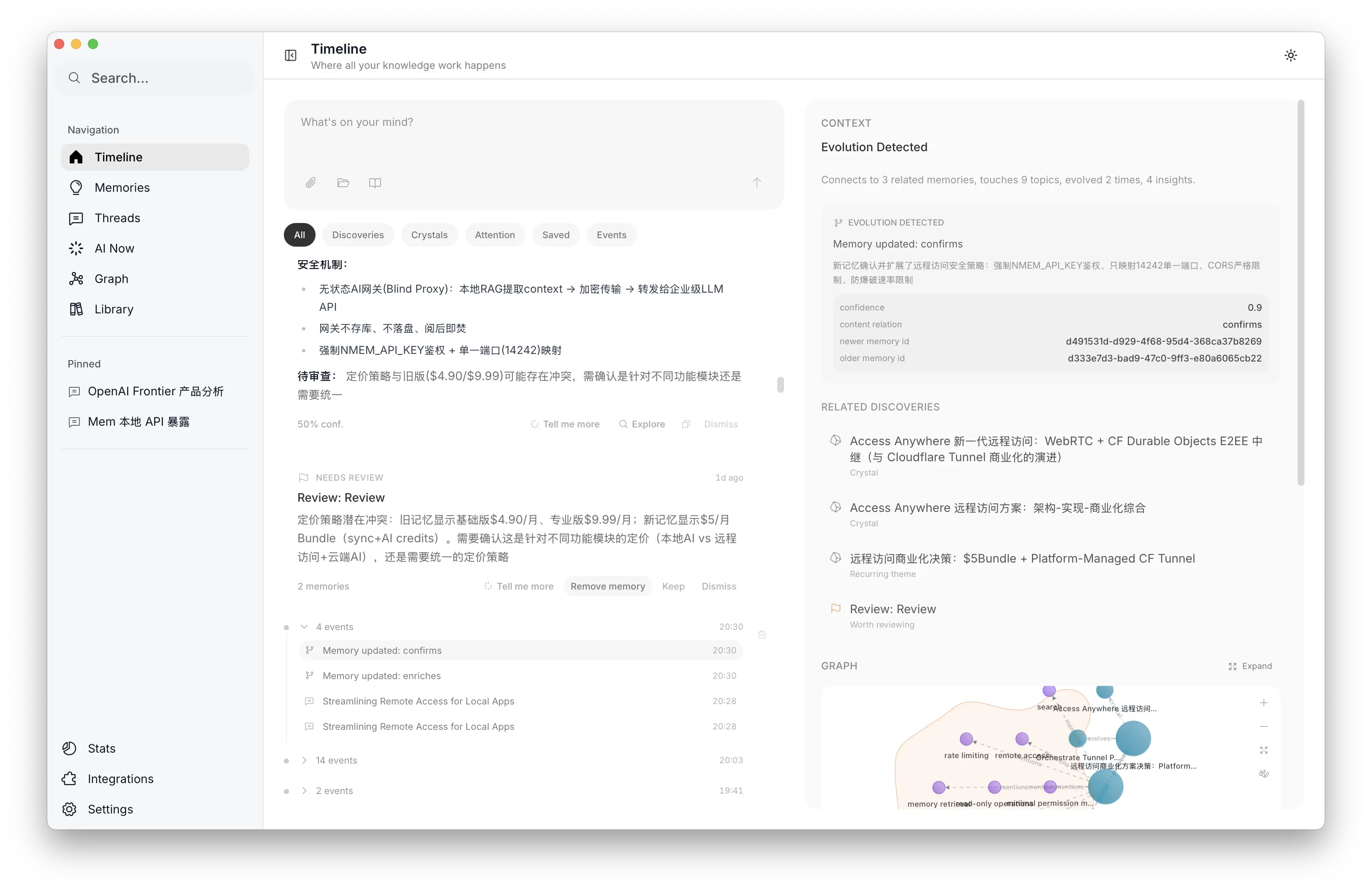Click the book icon in the composer
The image size is (1372, 892).
pyautogui.click(x=375, y=182)
